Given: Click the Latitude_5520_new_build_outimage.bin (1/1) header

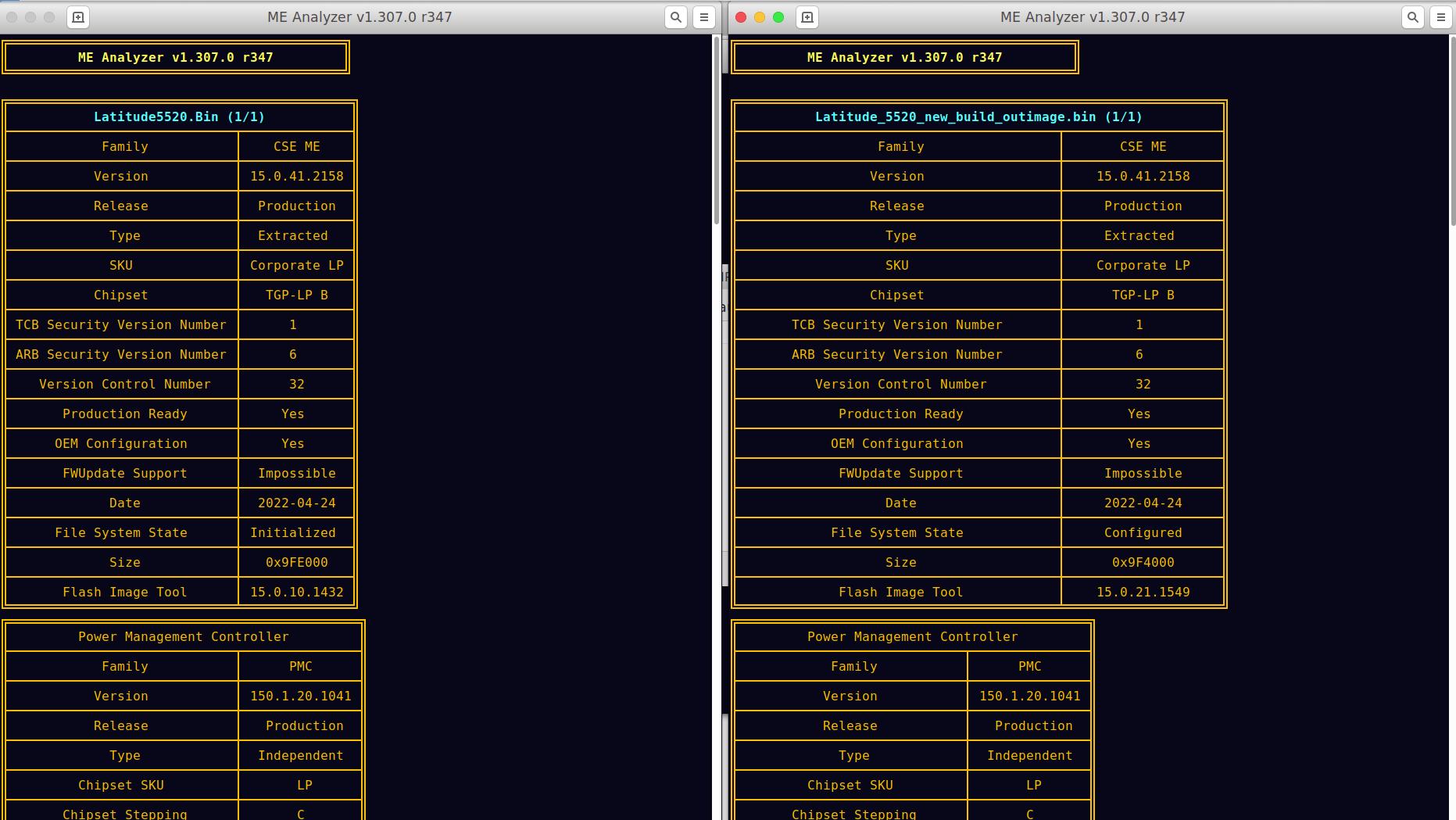Looking at the screenshot, I should 978,116.
